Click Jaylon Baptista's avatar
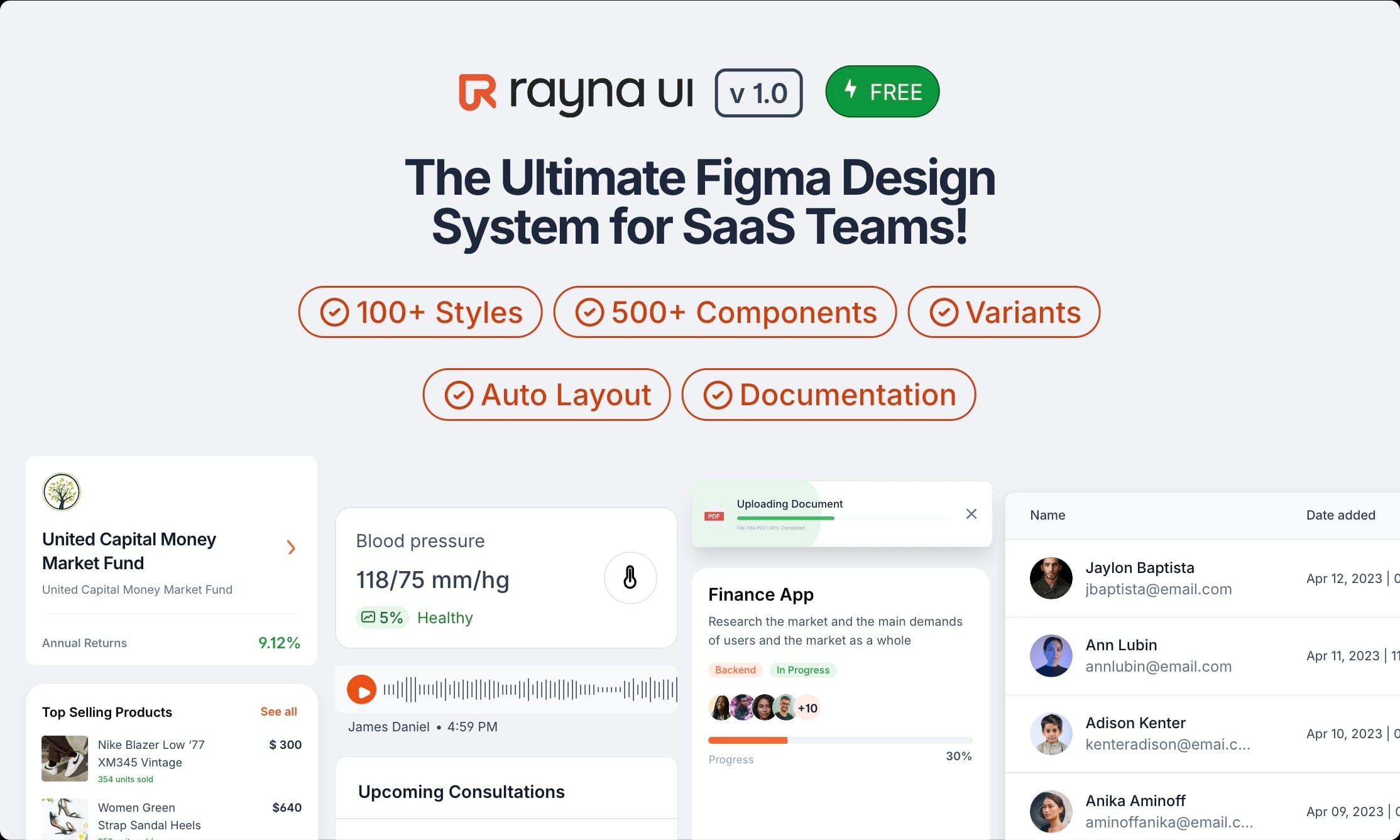1400x840 pixels. tap(1051, 578)
